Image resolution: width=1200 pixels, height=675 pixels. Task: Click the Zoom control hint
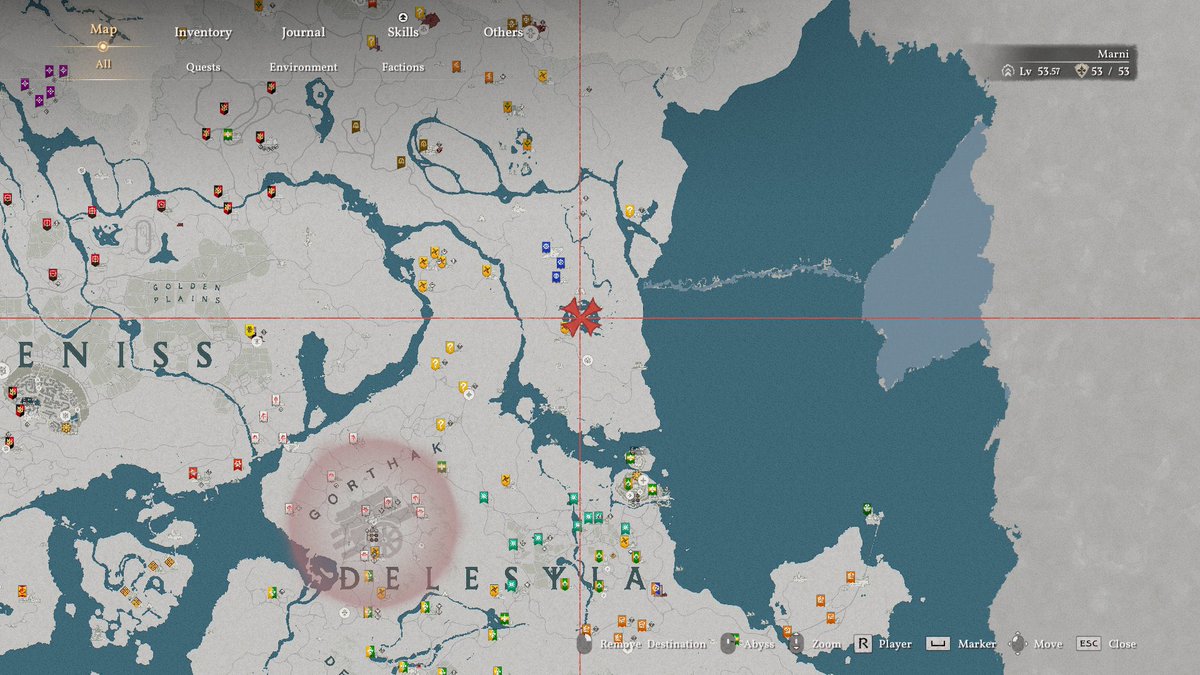pyautogui.click(x=816, y=644)
